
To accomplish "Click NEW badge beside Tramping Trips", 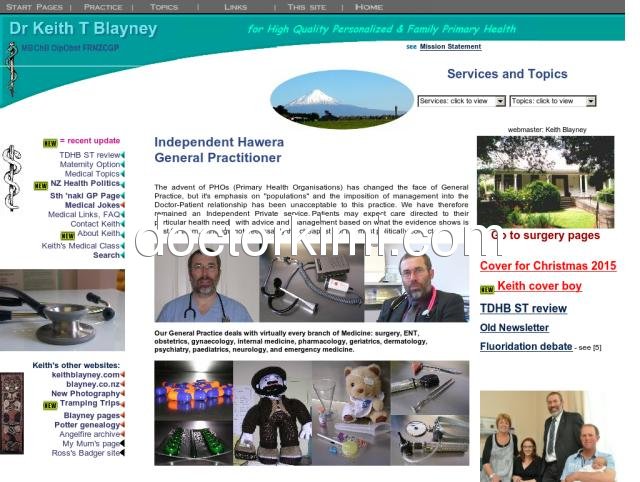I will [50, 405].
